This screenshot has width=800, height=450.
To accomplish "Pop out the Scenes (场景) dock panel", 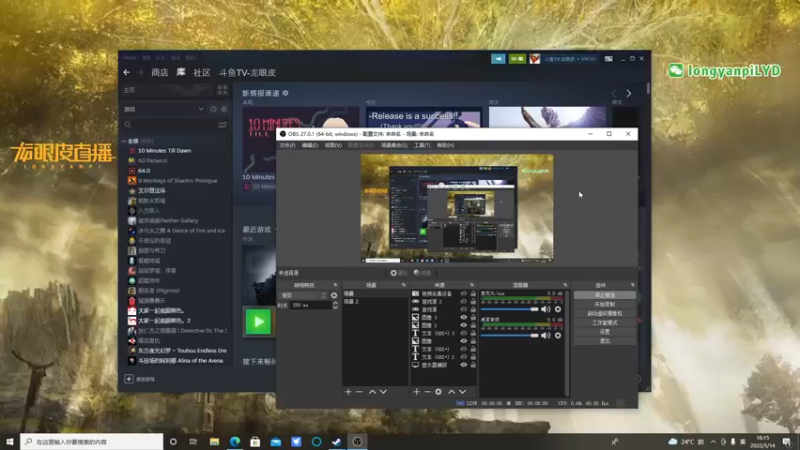I will click(x=404, y=285).
